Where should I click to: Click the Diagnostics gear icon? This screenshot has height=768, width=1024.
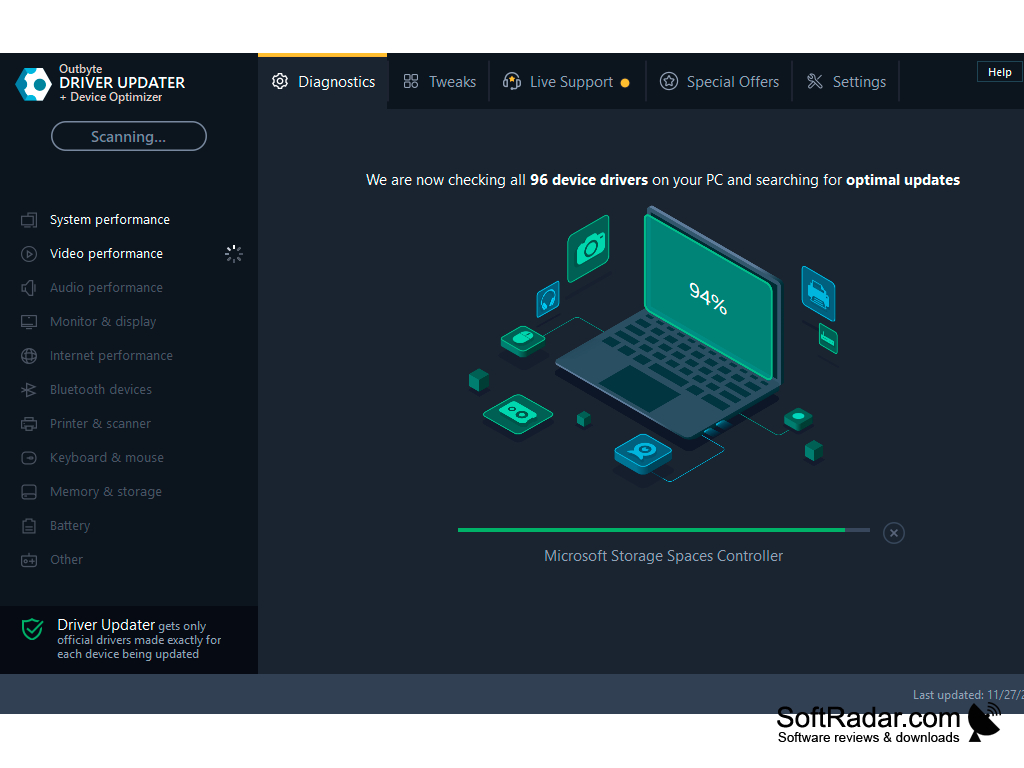point(280,82)
